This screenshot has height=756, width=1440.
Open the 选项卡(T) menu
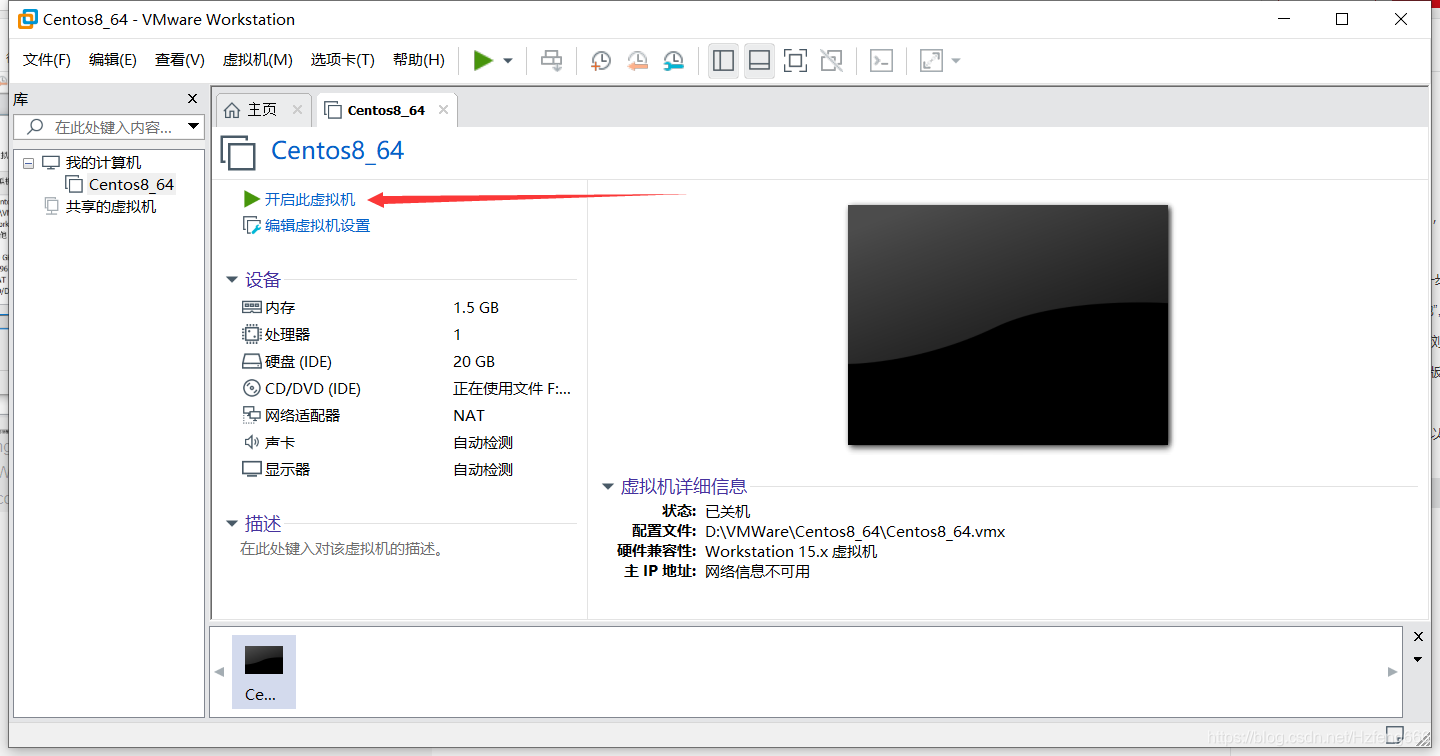click(x=342, y=60)
